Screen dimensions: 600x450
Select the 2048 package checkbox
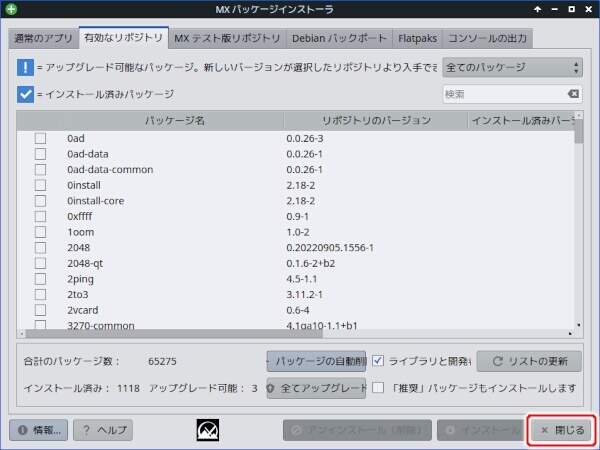tap(40, 248)
